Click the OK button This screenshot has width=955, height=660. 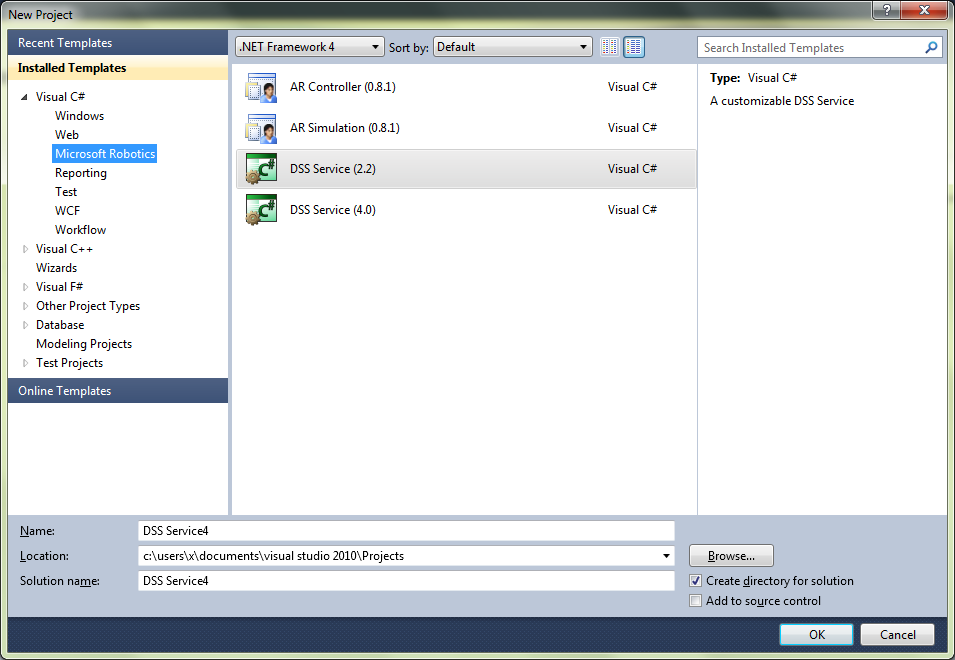817,634
